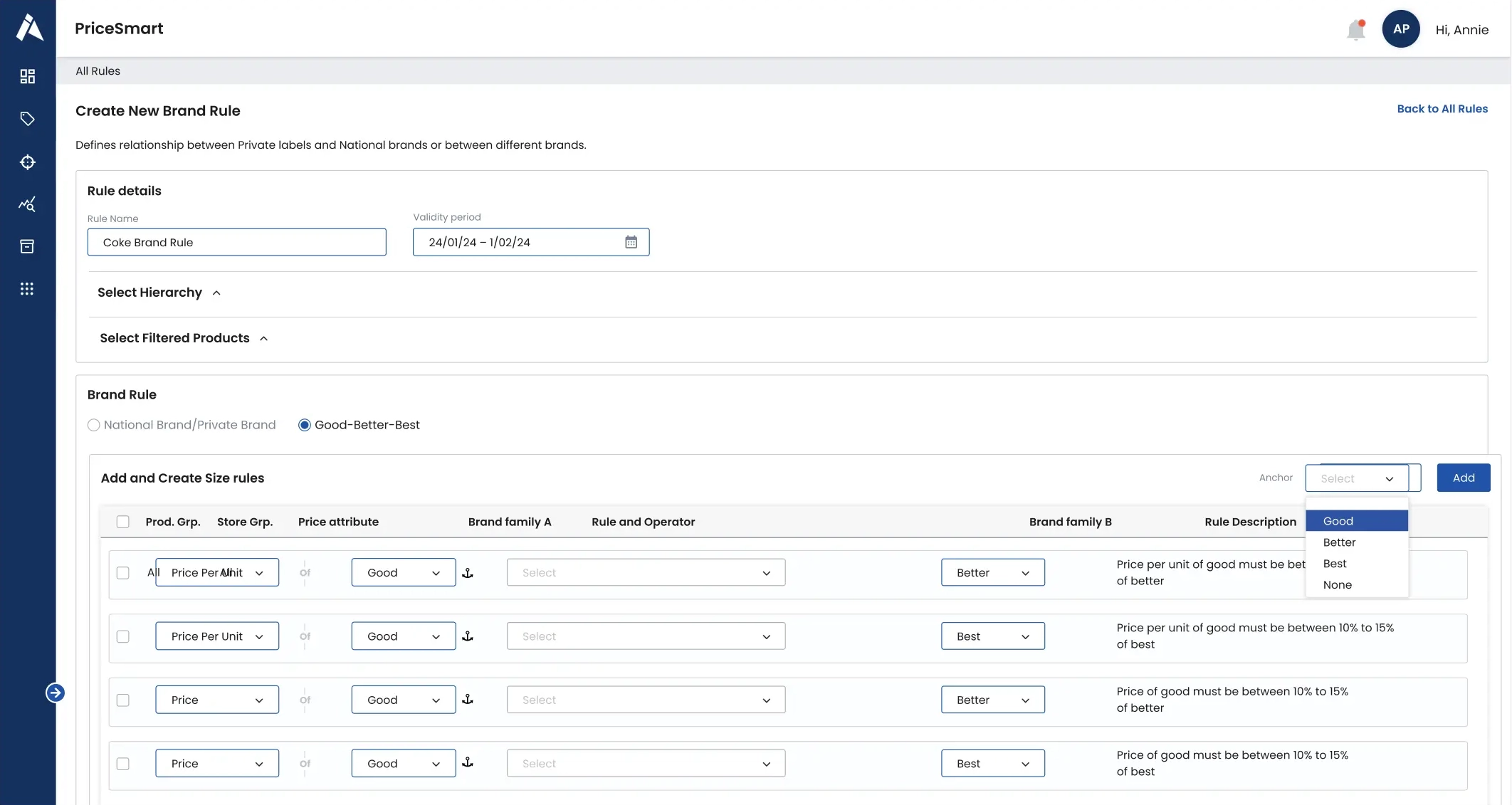The image size is (1512, 805).
Task: Open Brand family A Good dropdown, fourth row
Action: pos(404,763)
